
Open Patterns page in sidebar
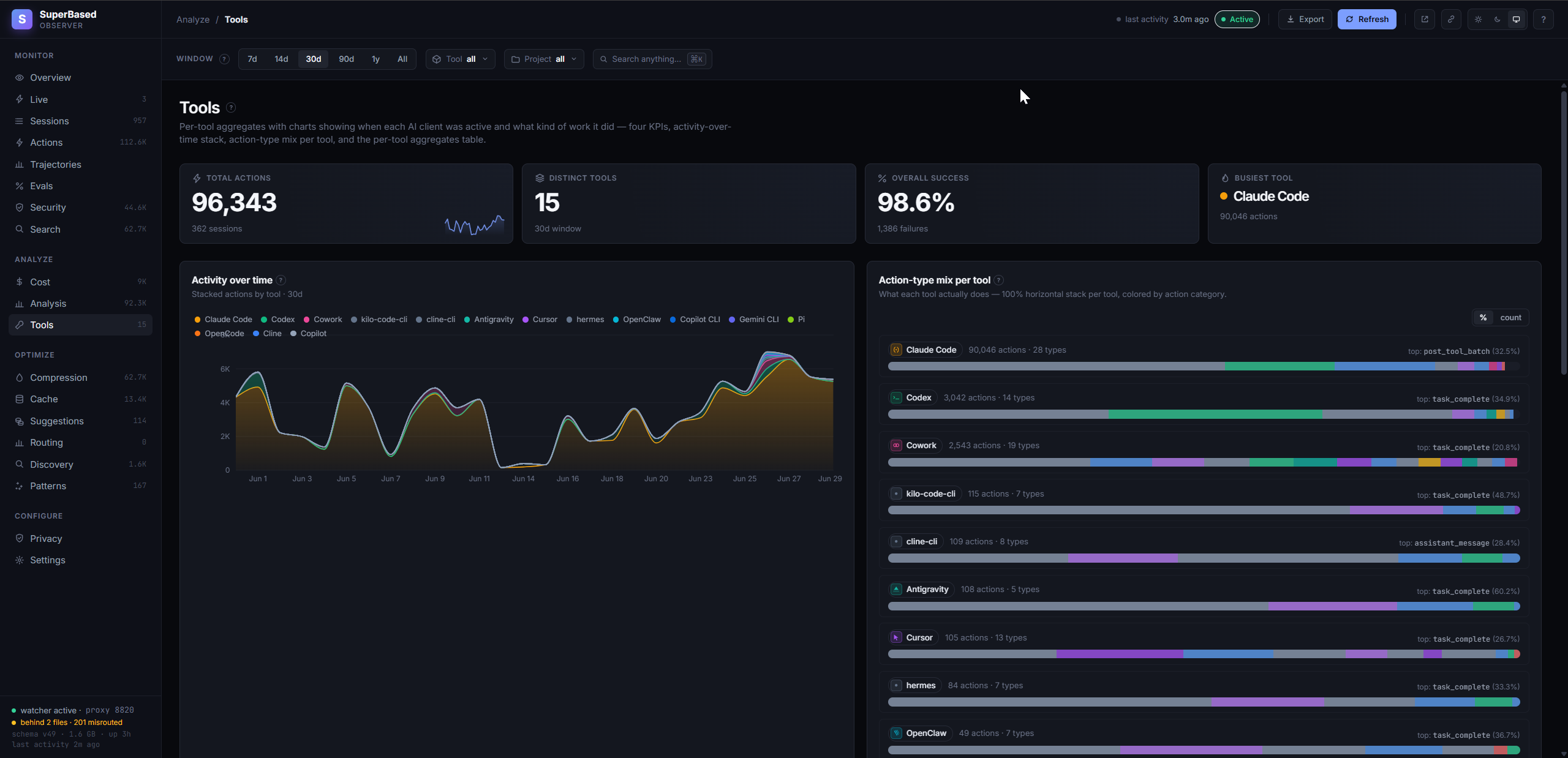(x=80, y=486)
